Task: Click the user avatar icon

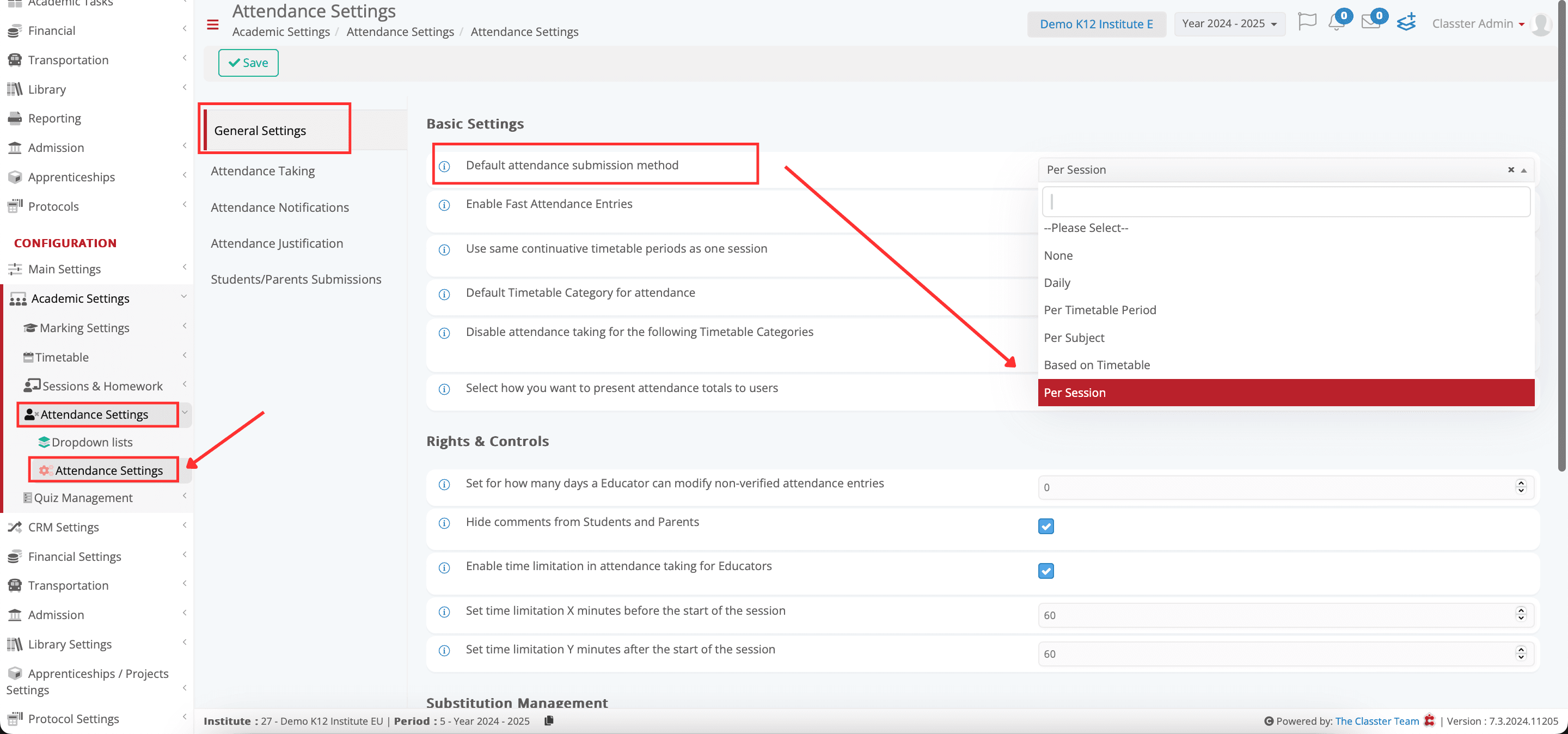Action: 1541,24
